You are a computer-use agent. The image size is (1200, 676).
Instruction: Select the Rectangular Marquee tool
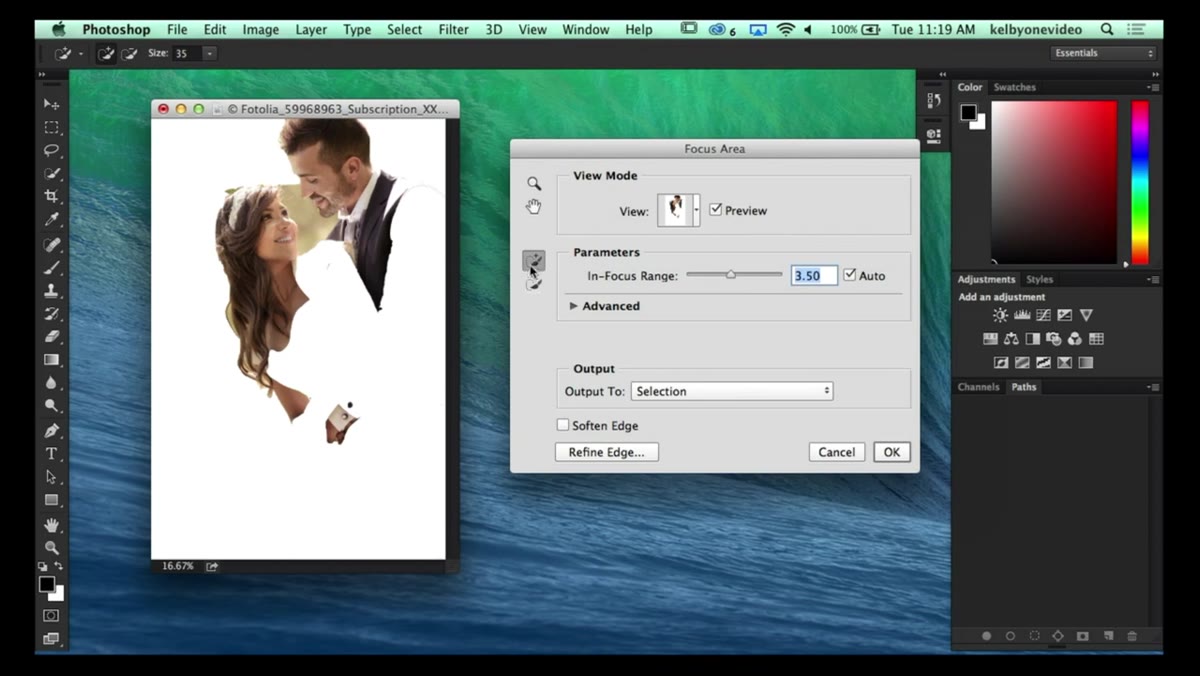click(51, 127)
